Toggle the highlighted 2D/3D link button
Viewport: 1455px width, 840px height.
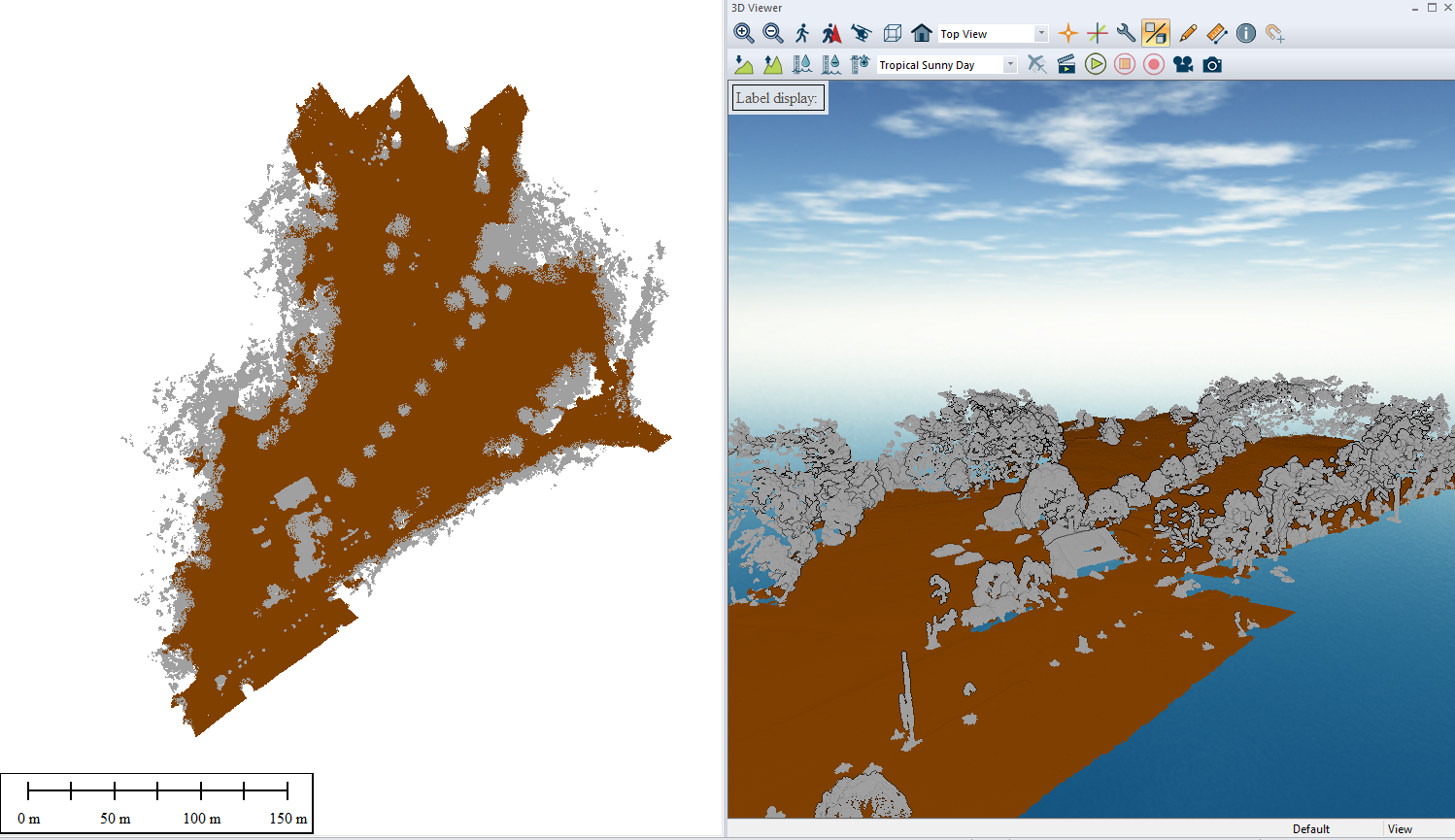click(1156, 34)
